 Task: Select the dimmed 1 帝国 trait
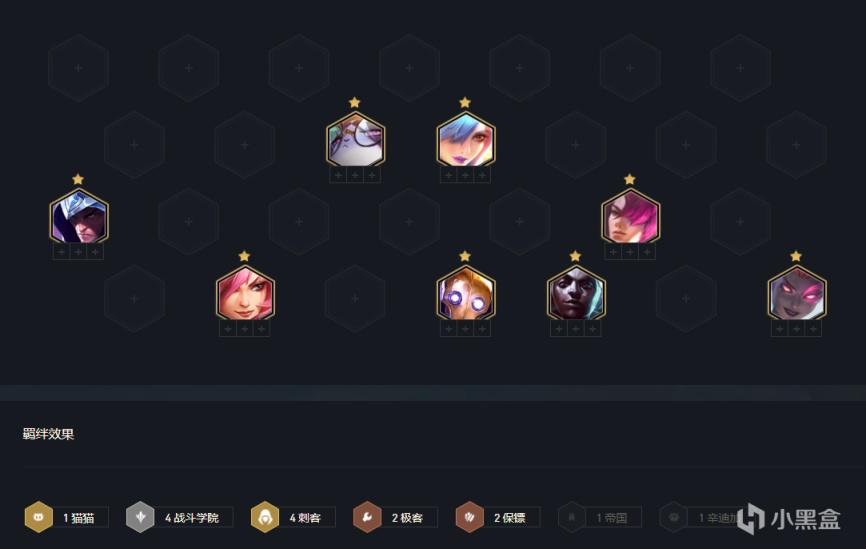coord(600,517)
